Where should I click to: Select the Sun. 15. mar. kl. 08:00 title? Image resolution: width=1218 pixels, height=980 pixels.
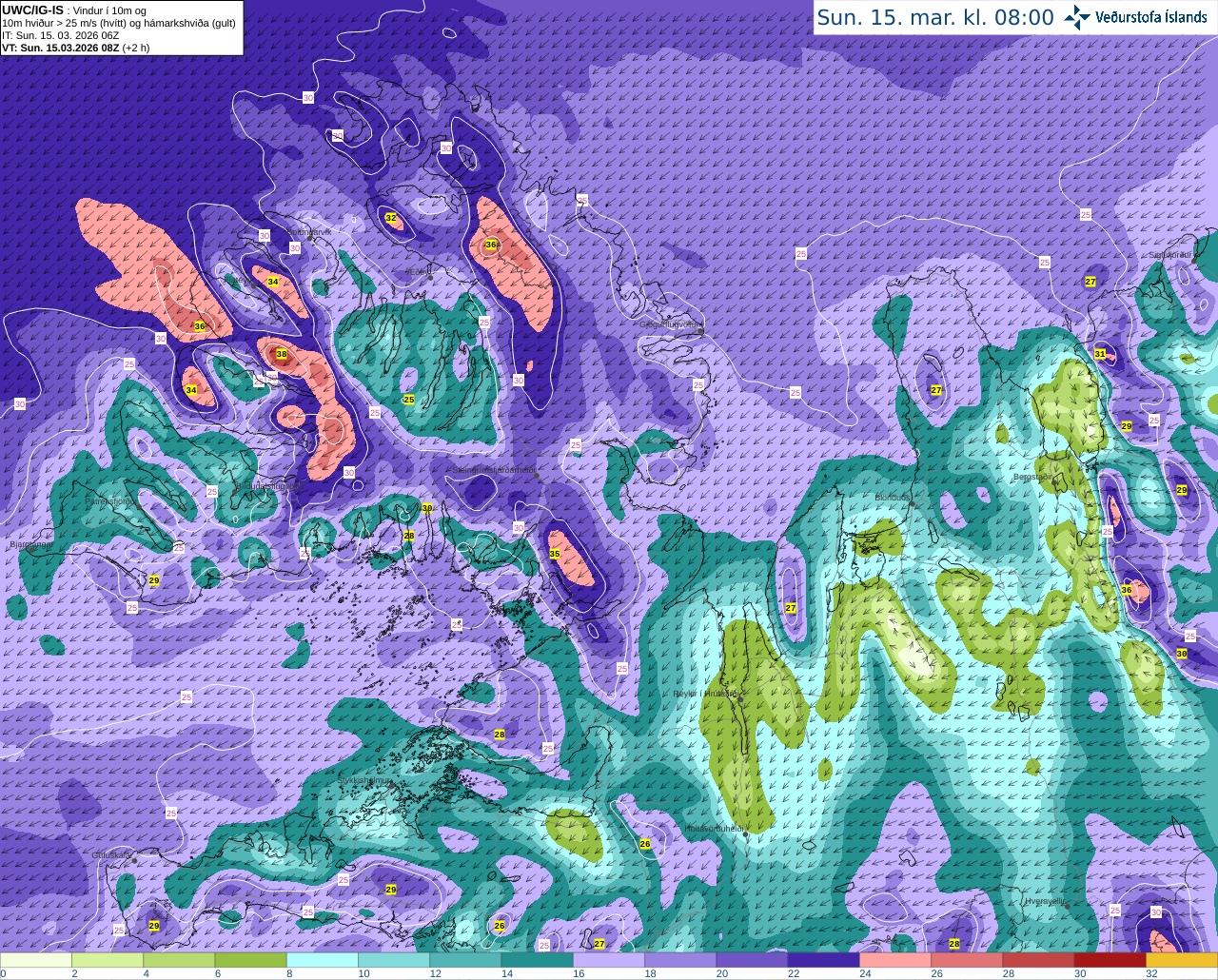pyautogui.click(x=935, y=17)
